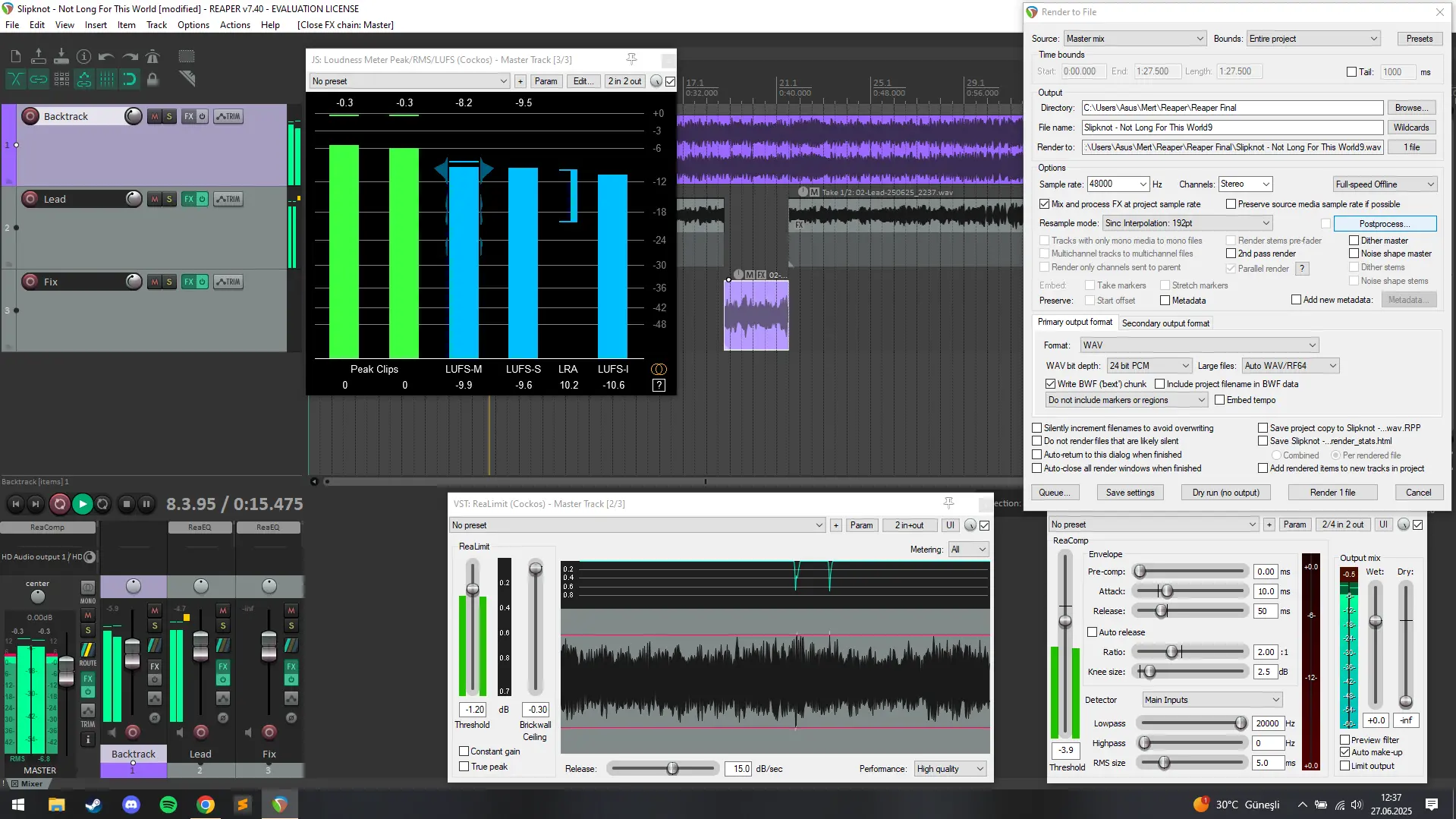Toggle Write BWF (bext) chunk checkbox

[1050, 384]
